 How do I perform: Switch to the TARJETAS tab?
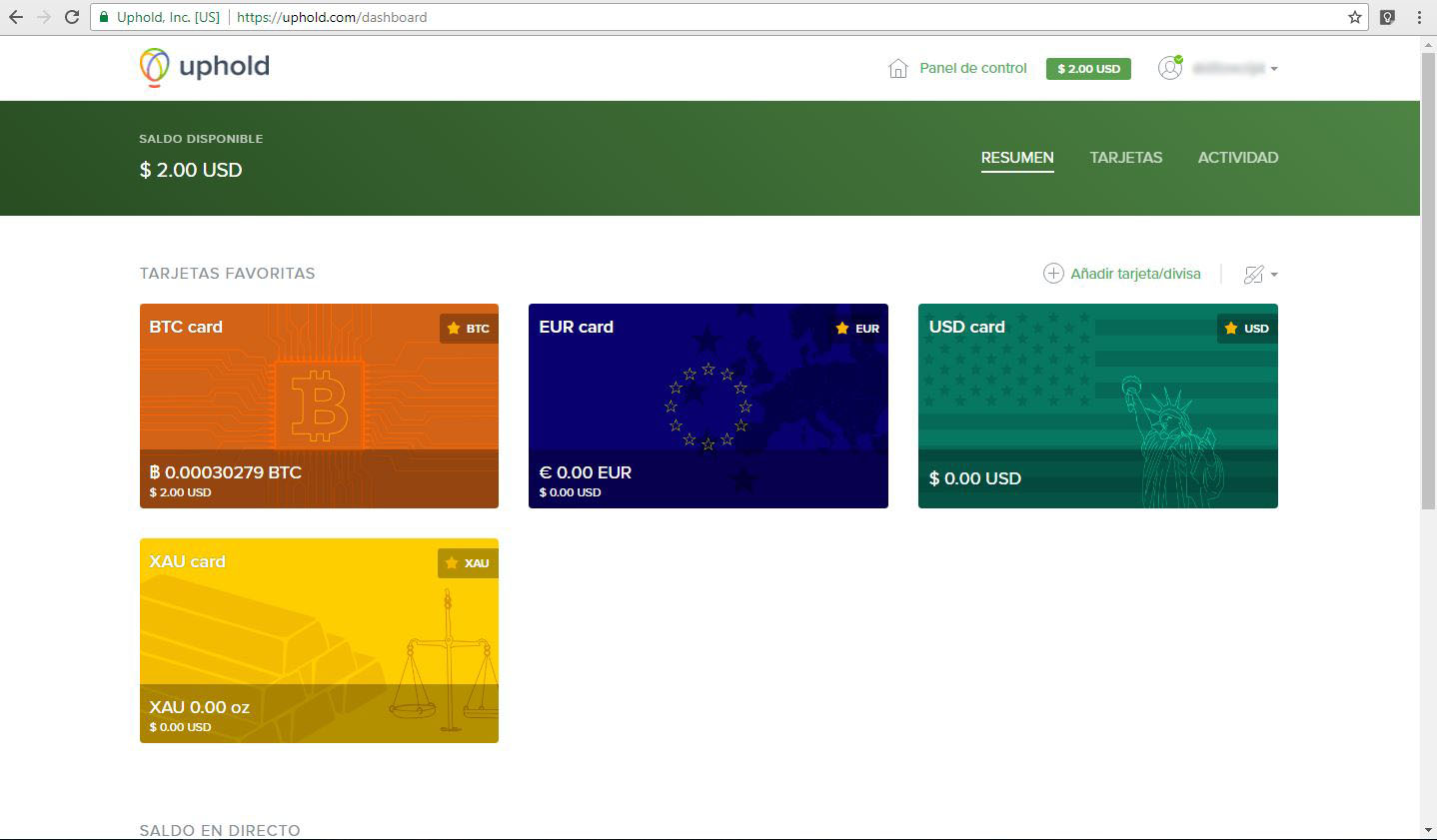click(1125, 157)
